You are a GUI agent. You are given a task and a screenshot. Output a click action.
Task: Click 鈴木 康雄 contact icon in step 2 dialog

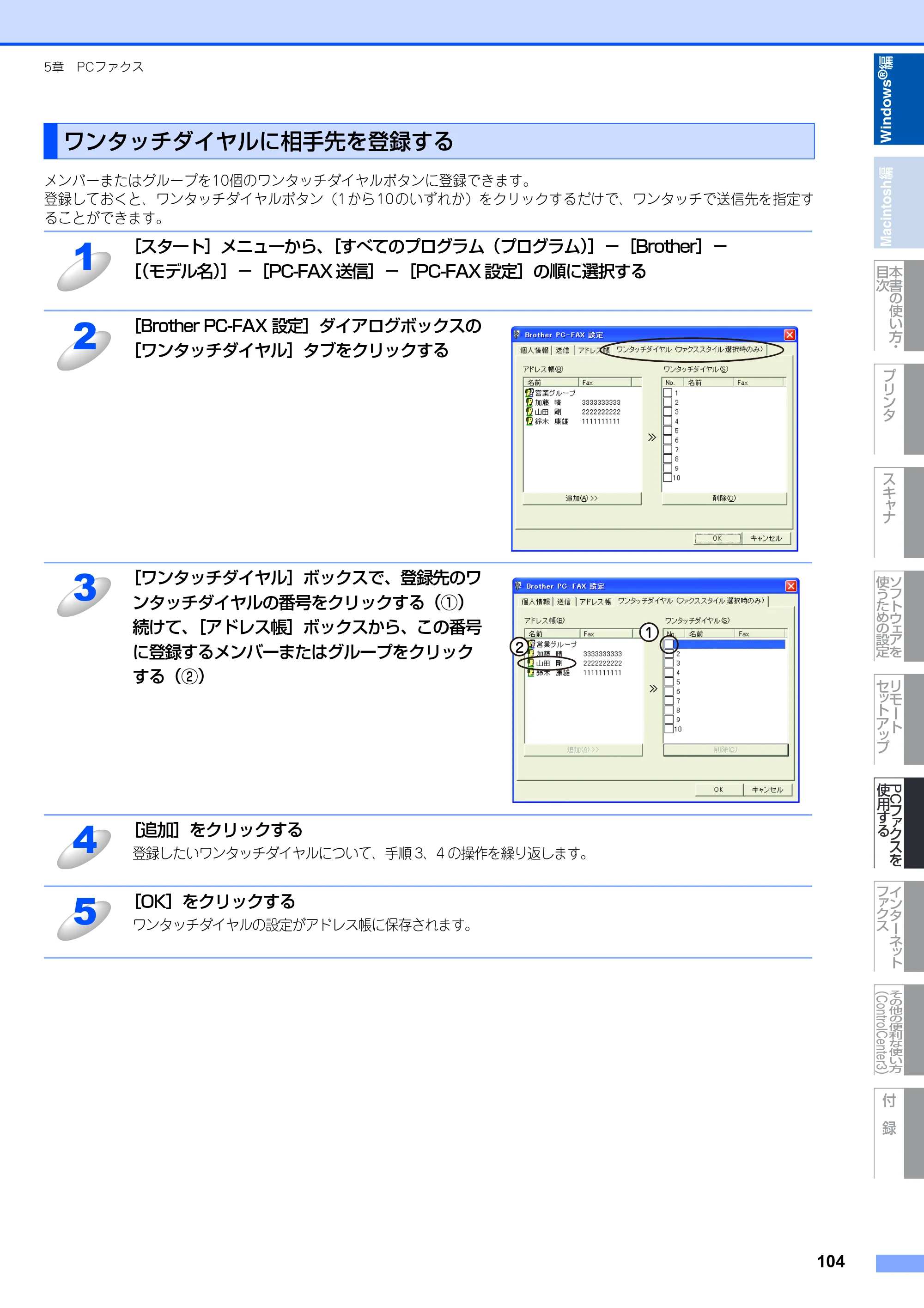click(529, 421)
